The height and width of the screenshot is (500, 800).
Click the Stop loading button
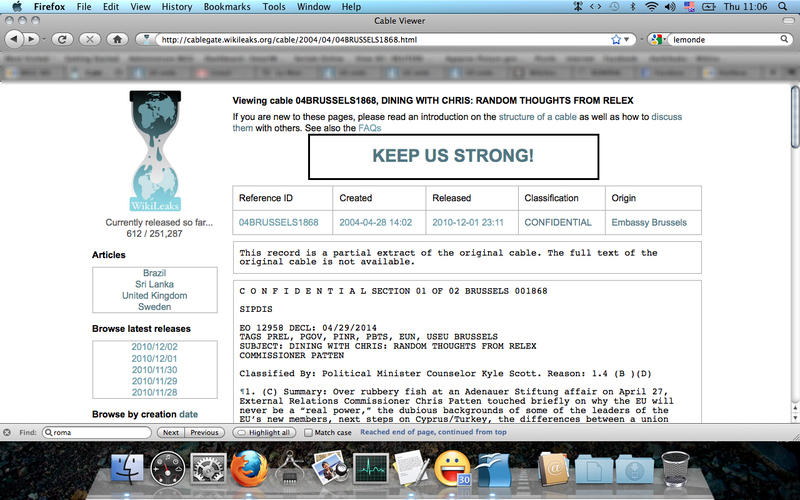[90, 39]
